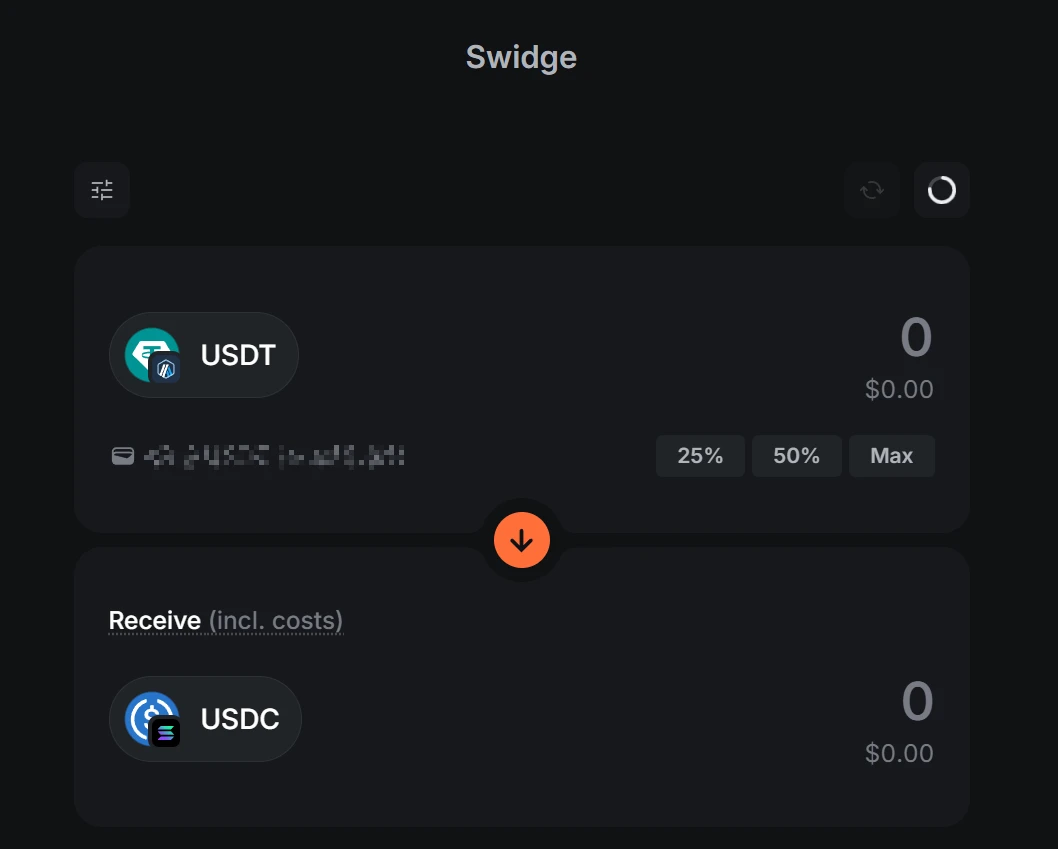The image size is (1058, 849).
Task: Select 25% of balance
Action: [700, 456]
